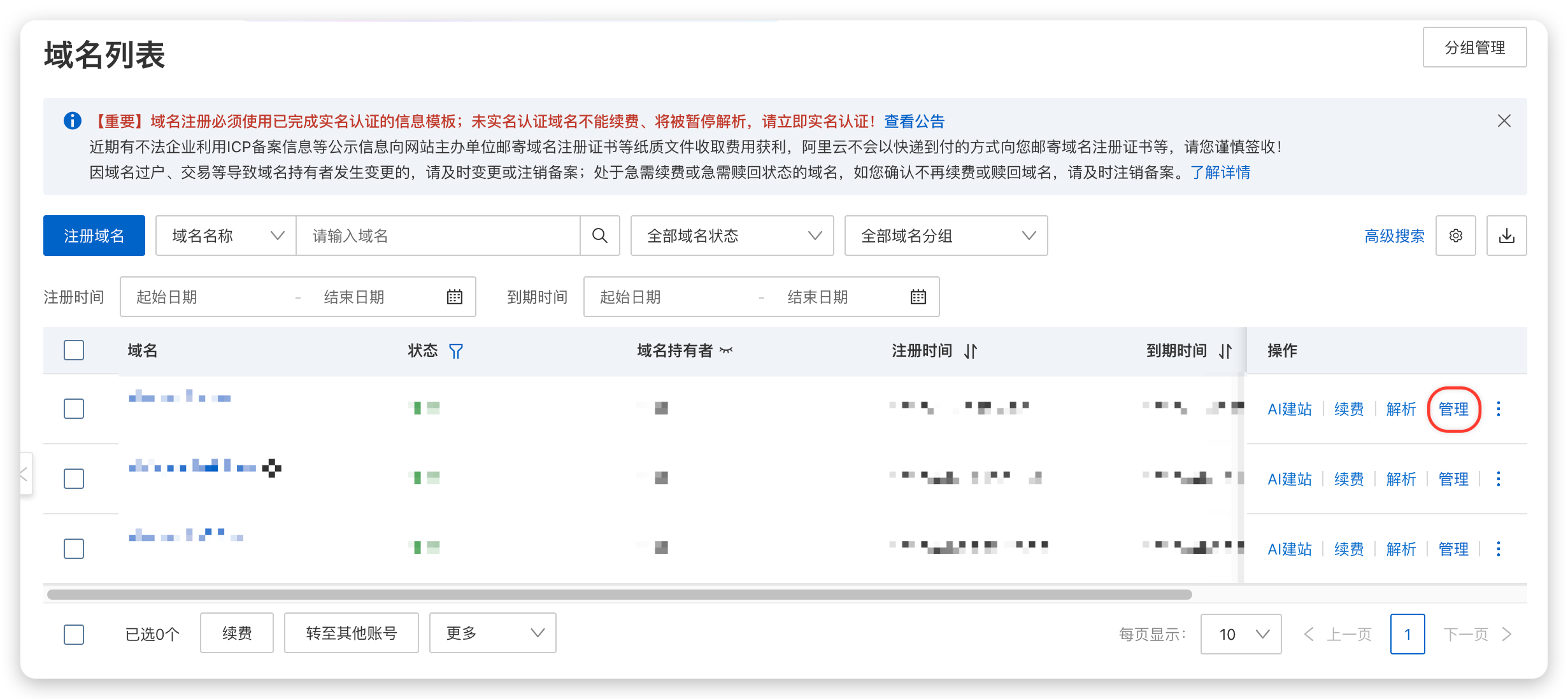Toggle the bottom select-all checkbox

[73, 633]
